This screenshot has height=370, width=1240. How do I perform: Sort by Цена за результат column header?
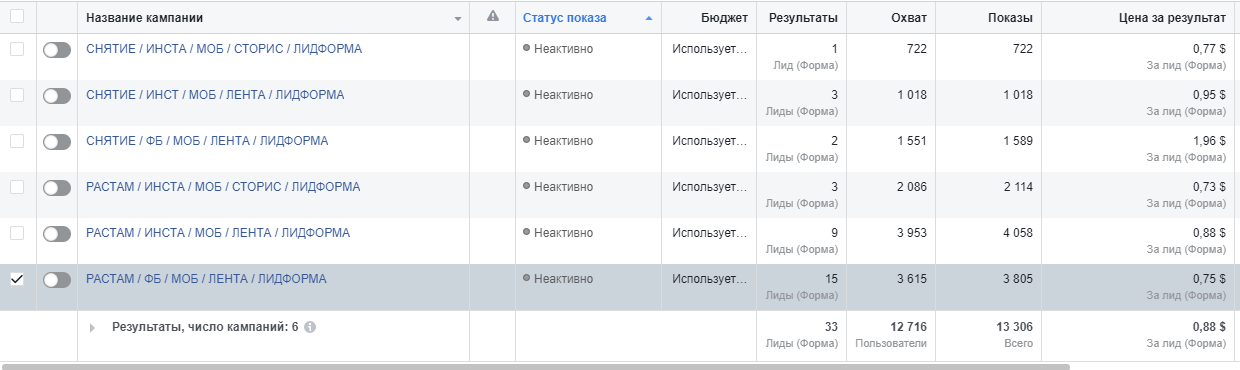pyautogui.click(x=1172, y=17)
